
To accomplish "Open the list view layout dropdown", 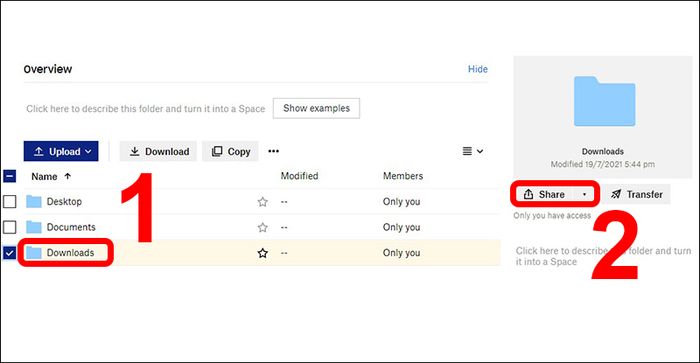I will click(473, 151).
